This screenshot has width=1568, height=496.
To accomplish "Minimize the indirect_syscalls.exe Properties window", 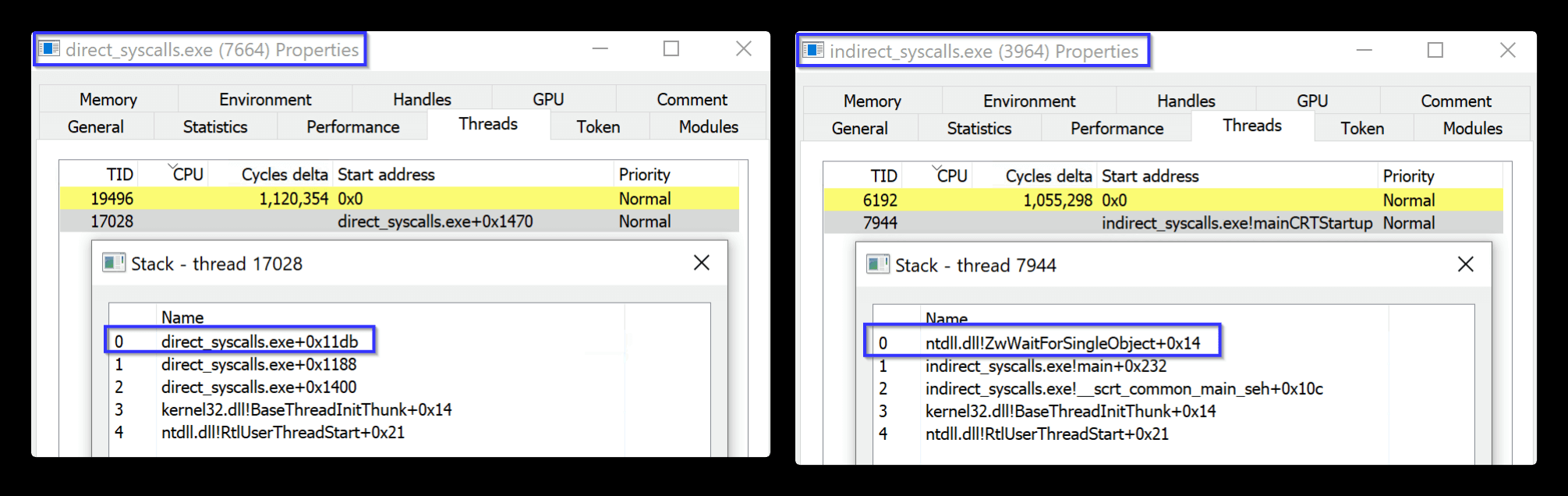I will pos(1364,51).
